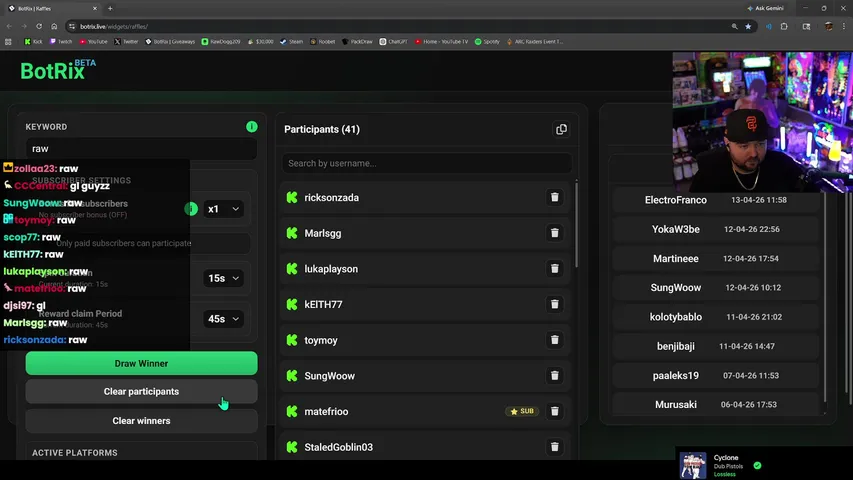The height and width of the screenshot is (480, 853).
Task: Delete ricksonzada from participants
Action: click(x=554, y=198)
